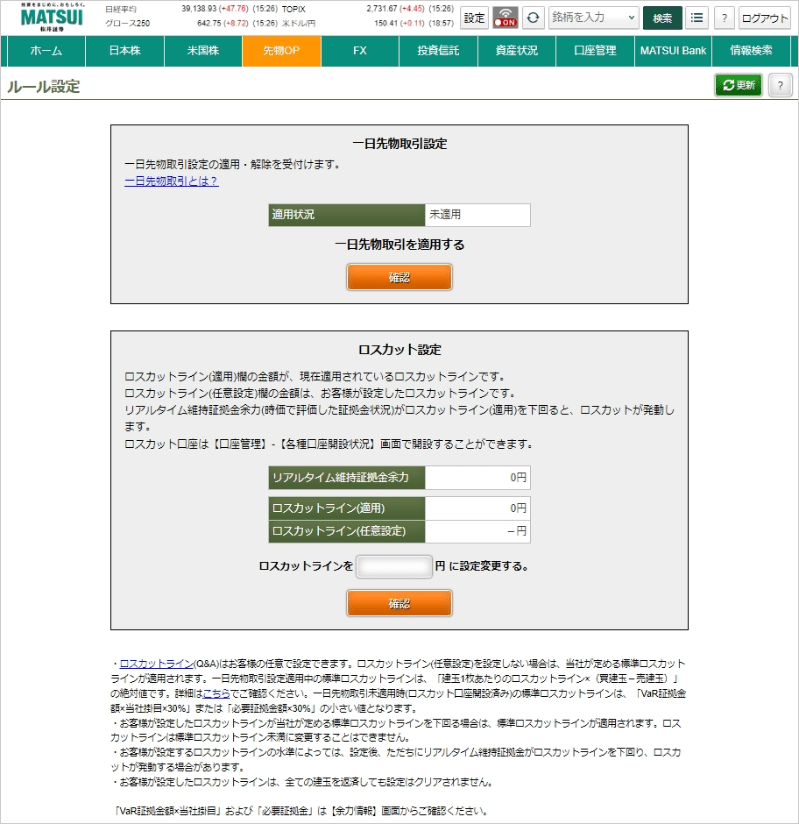Viewport: 799px width, 824px height.
Task: Click the グロース250 value 642.75
Action: 209,23
